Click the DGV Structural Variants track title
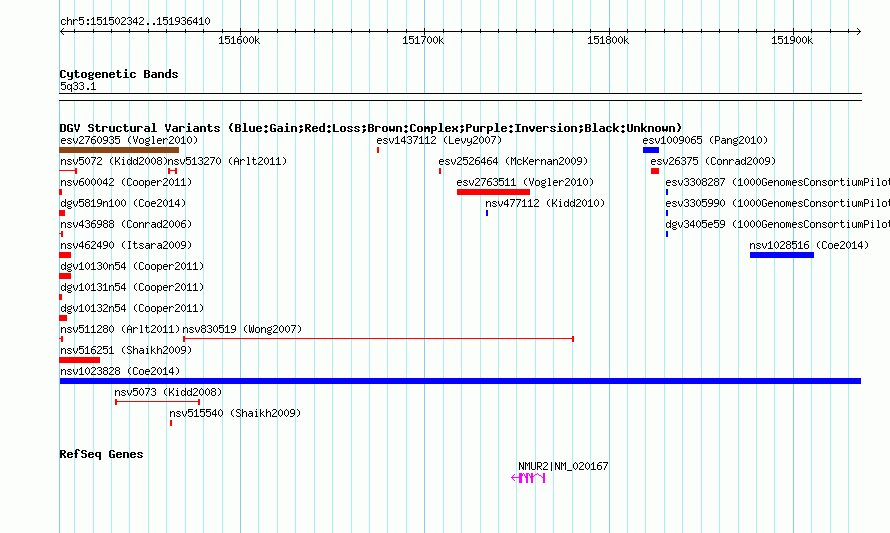Screen dimensions: 890x533 pyautogui.click(x=371, y=128)
